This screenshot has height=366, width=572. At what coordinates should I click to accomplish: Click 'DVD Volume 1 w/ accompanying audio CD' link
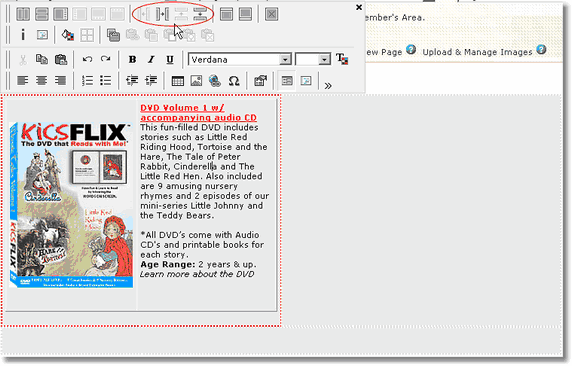pyautogui.click(x=198, y=112)
